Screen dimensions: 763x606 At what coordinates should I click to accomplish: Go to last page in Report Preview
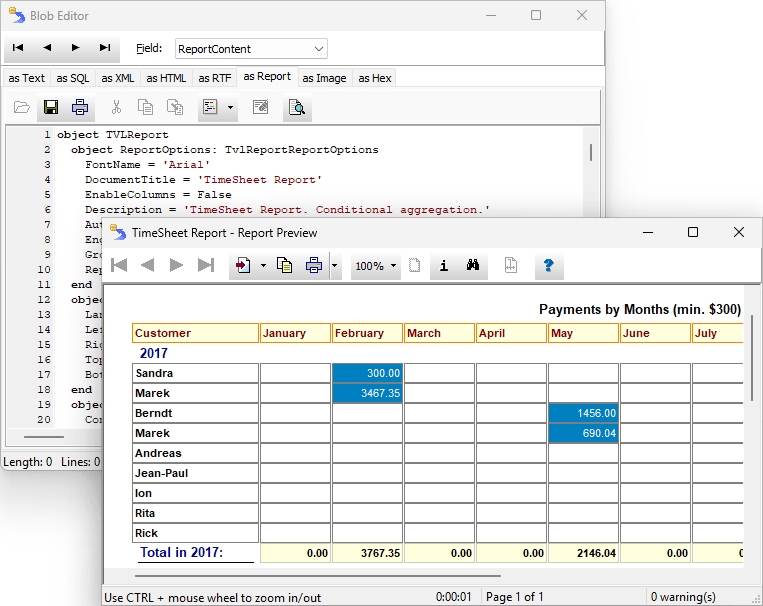click(x=205, y=266)
